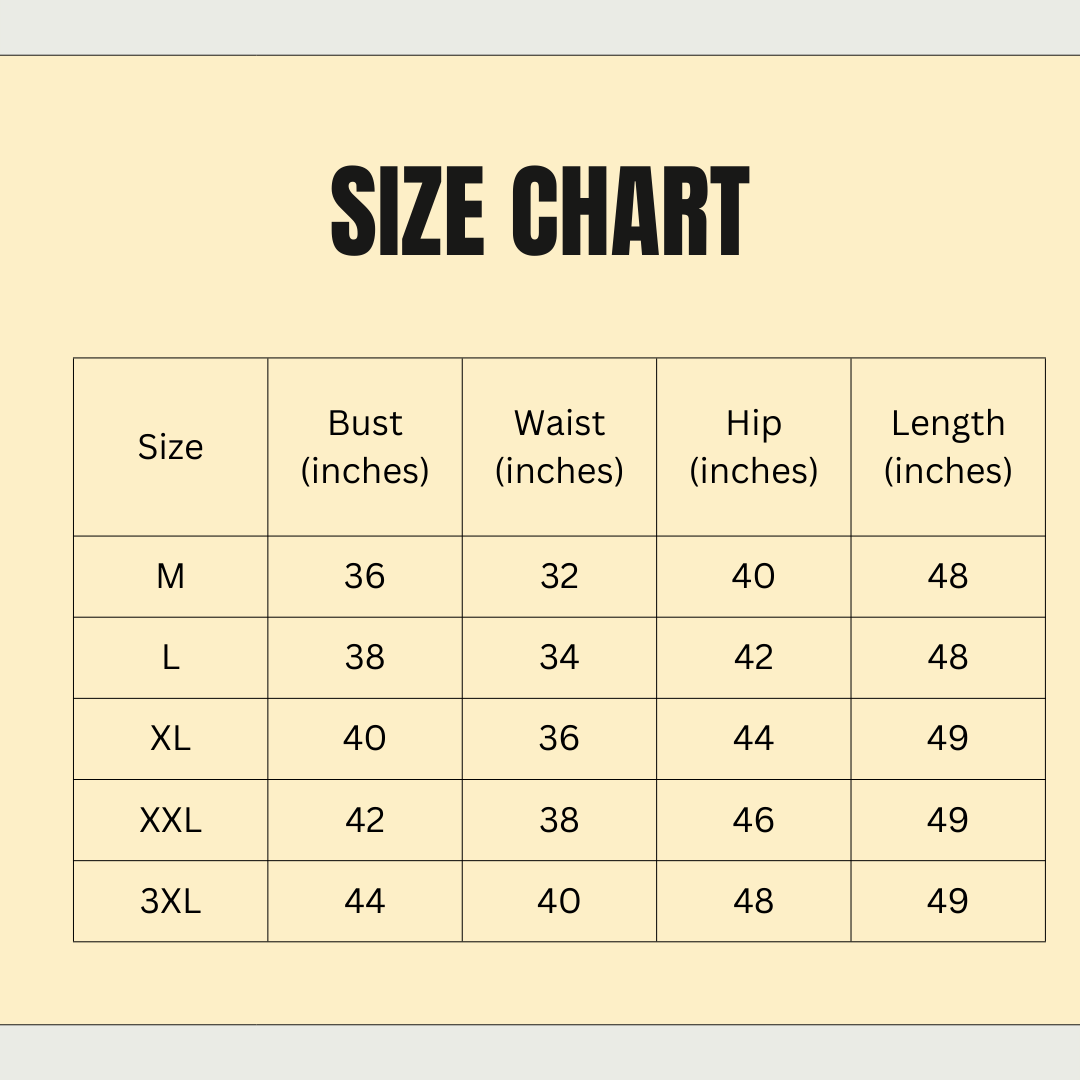Click the 3XL size row label
Image resolution: width=1080 pixels, height=1080 pixels.
pos(170,901)
